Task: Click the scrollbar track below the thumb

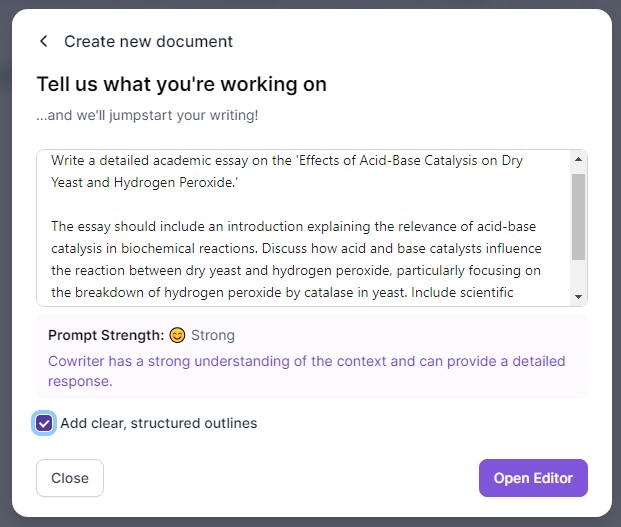Action: (x=578, y=275)
